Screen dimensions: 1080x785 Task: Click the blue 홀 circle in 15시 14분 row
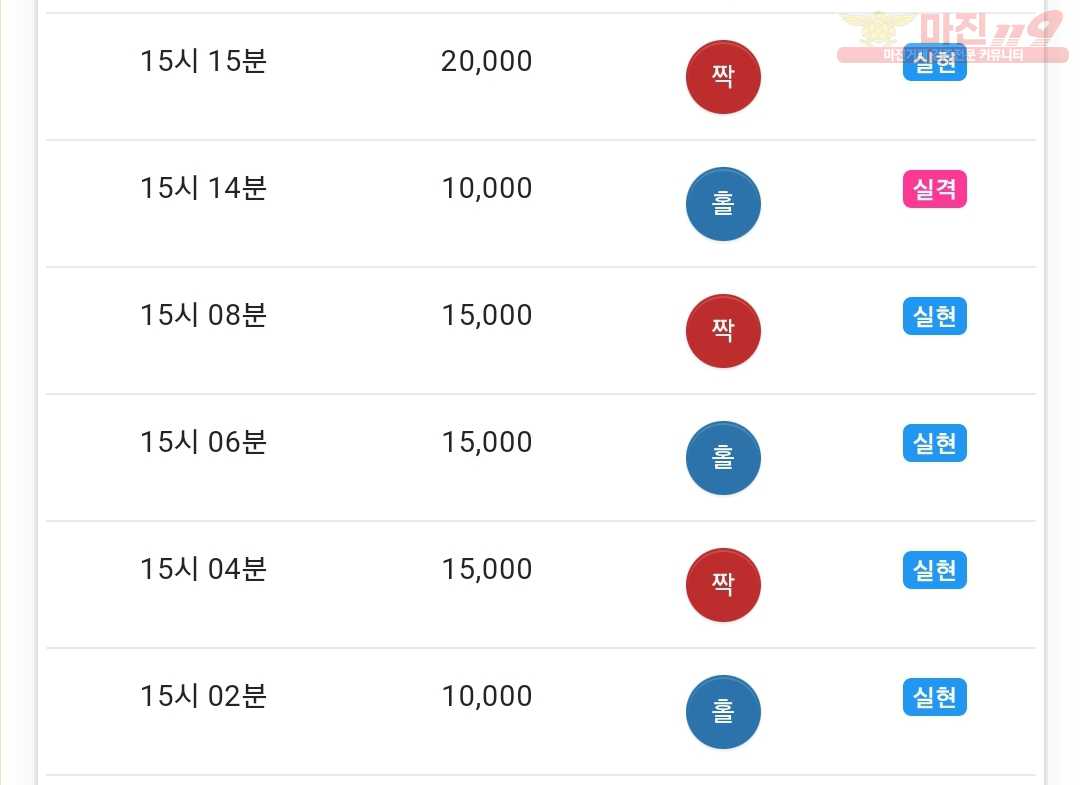[x=723, y=204]
